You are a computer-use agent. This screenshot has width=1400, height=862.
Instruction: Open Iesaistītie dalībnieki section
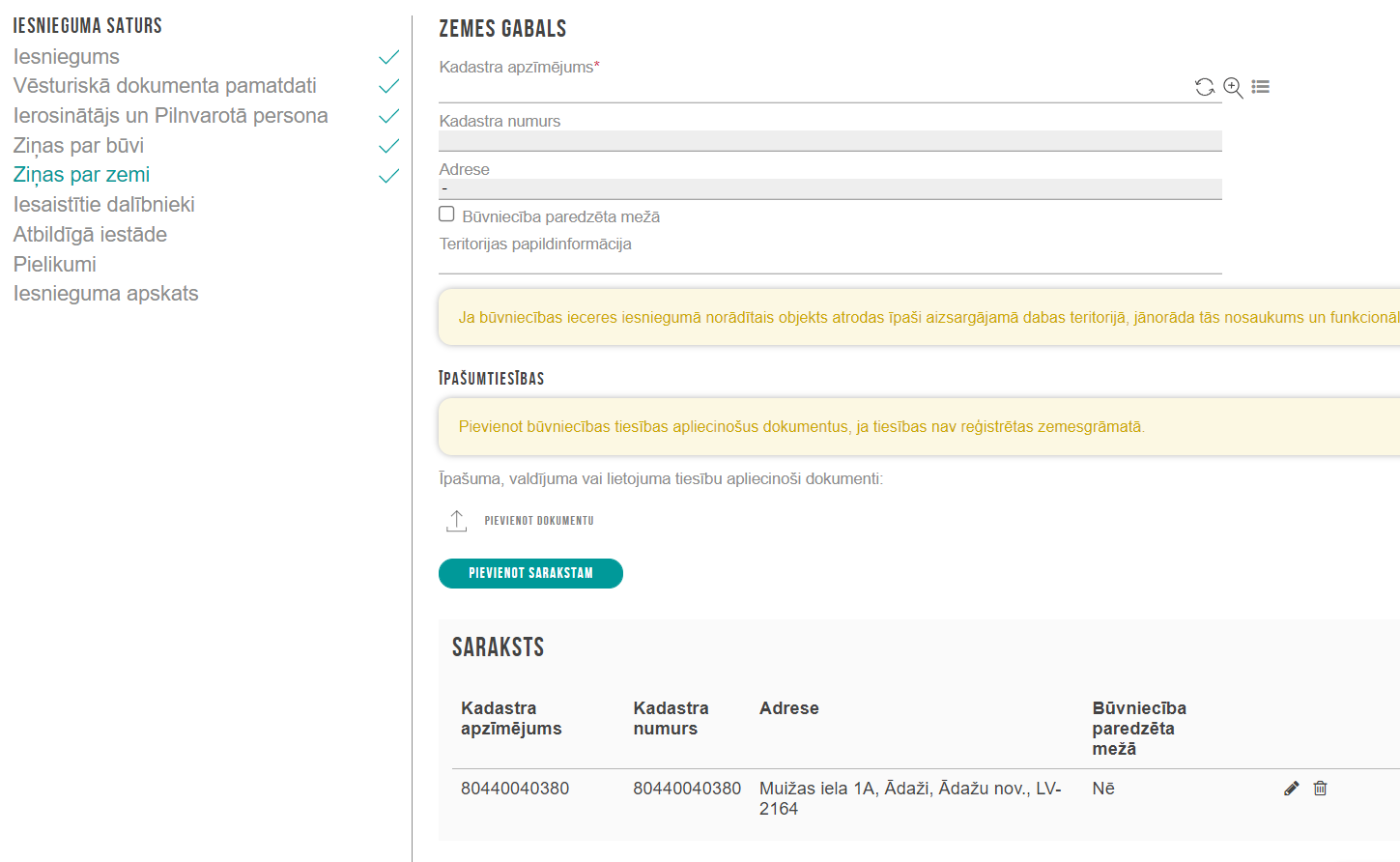coord(104,205)
